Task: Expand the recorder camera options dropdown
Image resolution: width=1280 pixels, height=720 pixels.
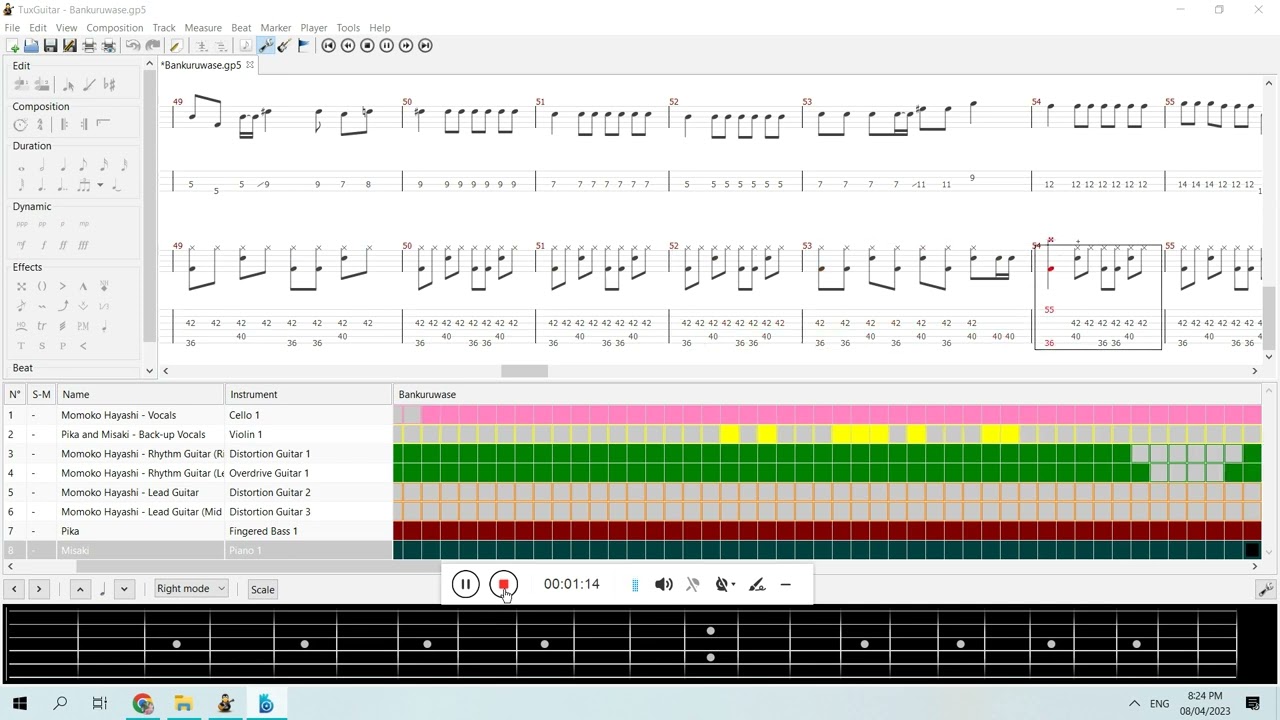Action: (x=734, y=585)
